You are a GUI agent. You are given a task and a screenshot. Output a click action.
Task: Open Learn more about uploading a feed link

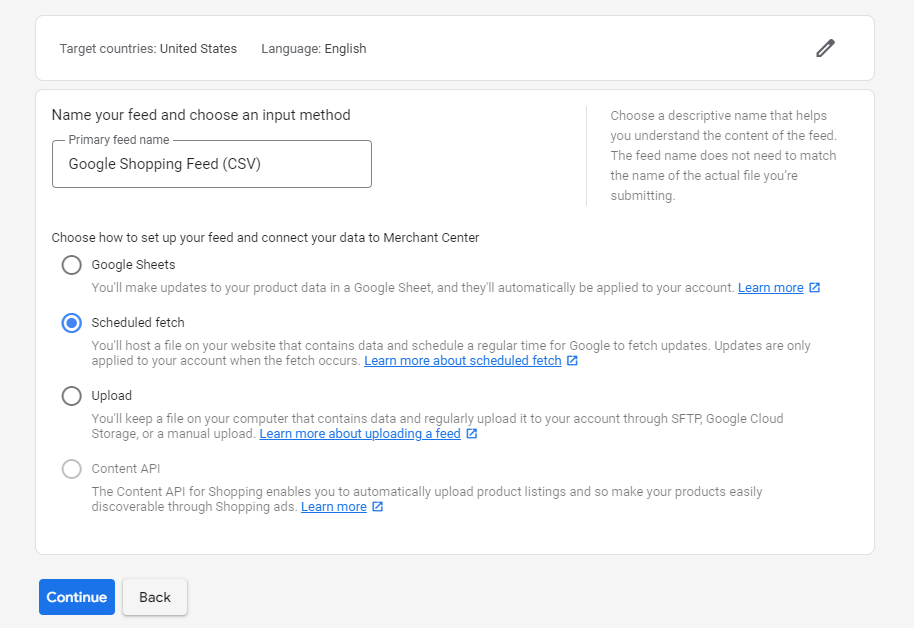[360, 433]
